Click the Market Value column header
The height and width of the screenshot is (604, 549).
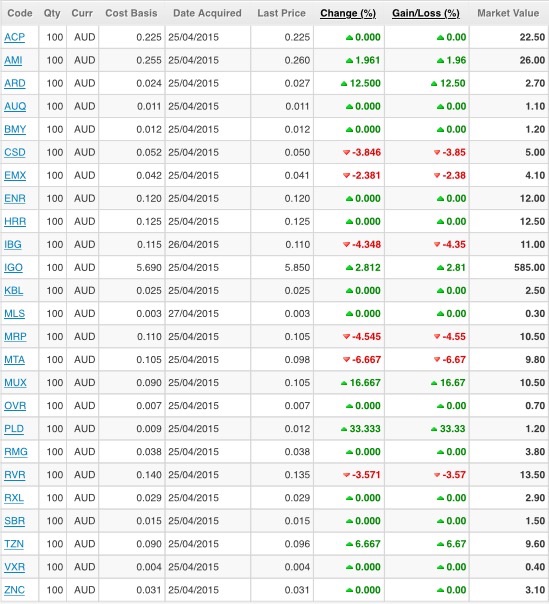[508, 13]
